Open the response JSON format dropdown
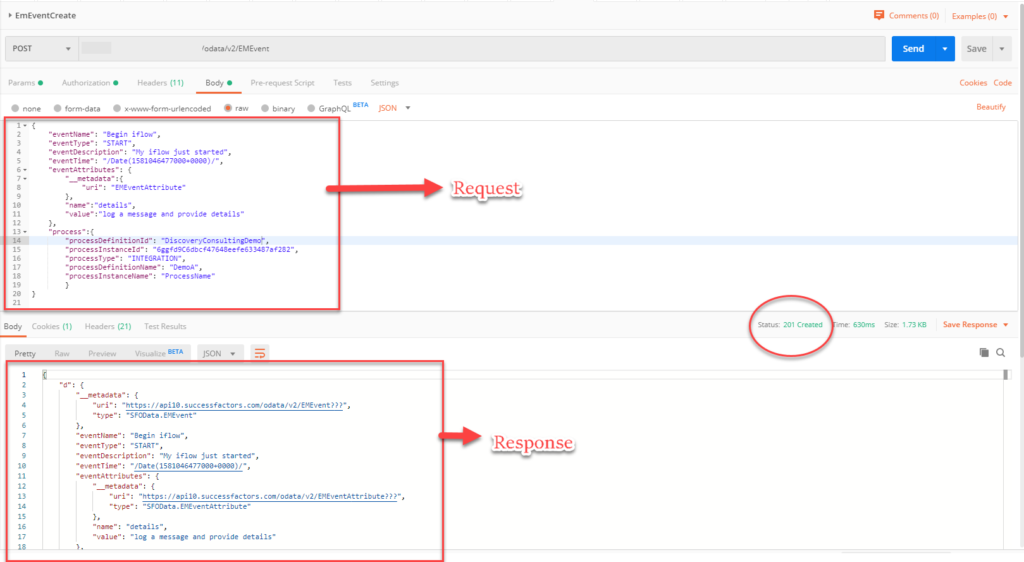 point(219,353)
